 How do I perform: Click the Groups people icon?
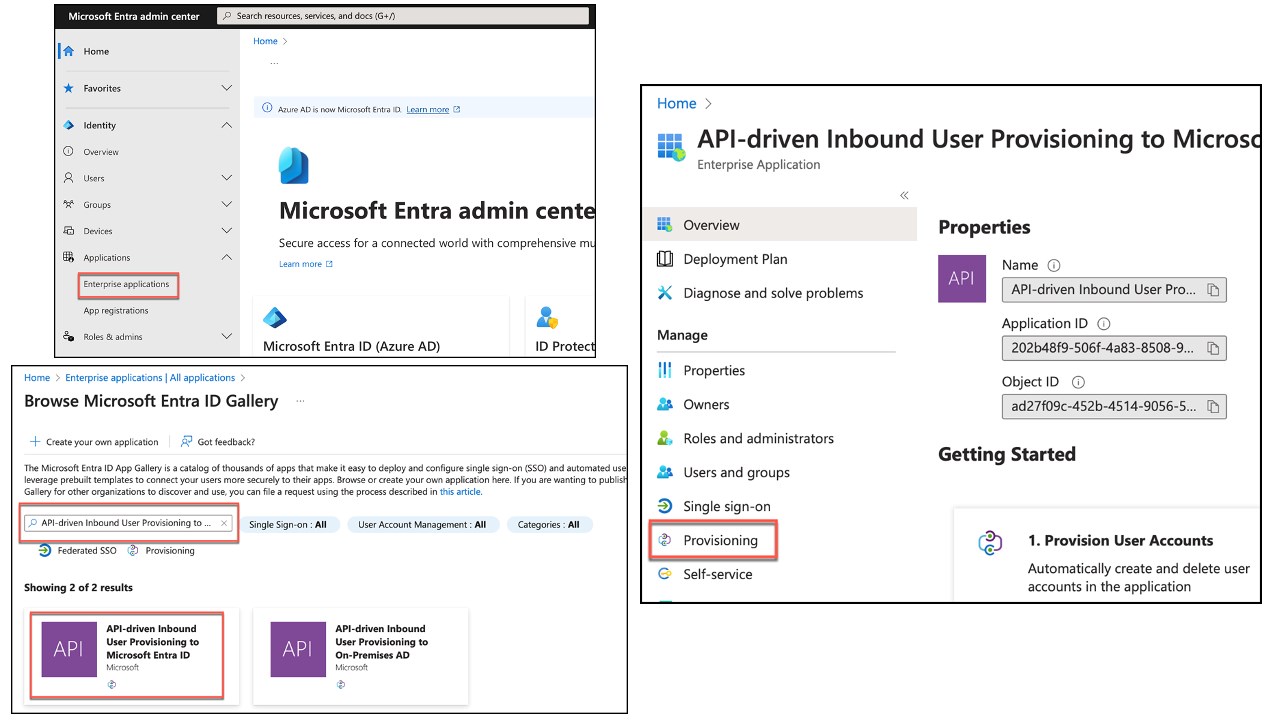point(68,204)
